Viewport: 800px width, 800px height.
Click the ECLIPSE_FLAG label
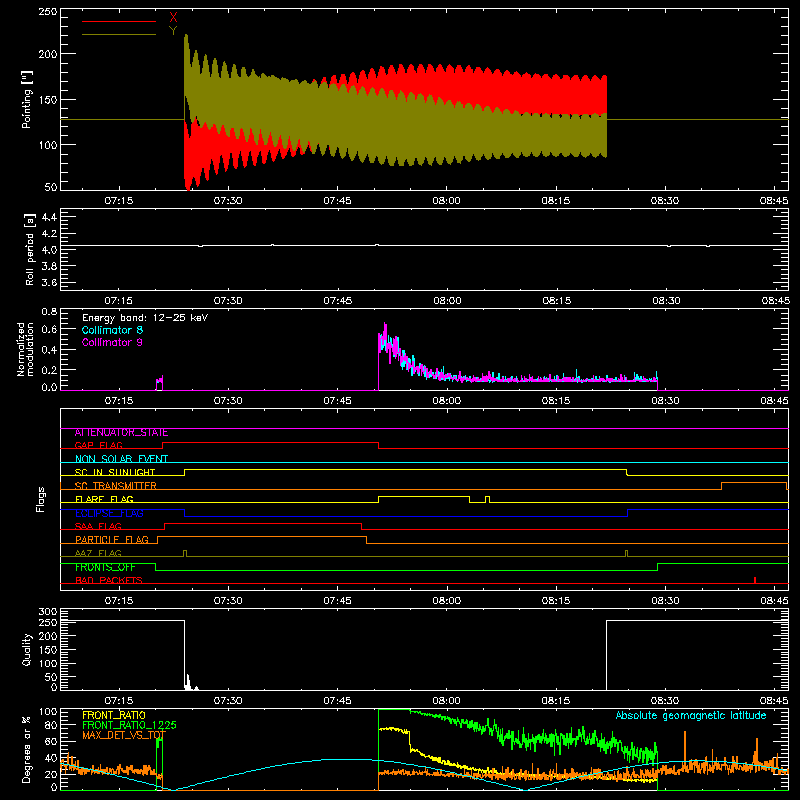[109, 513]
